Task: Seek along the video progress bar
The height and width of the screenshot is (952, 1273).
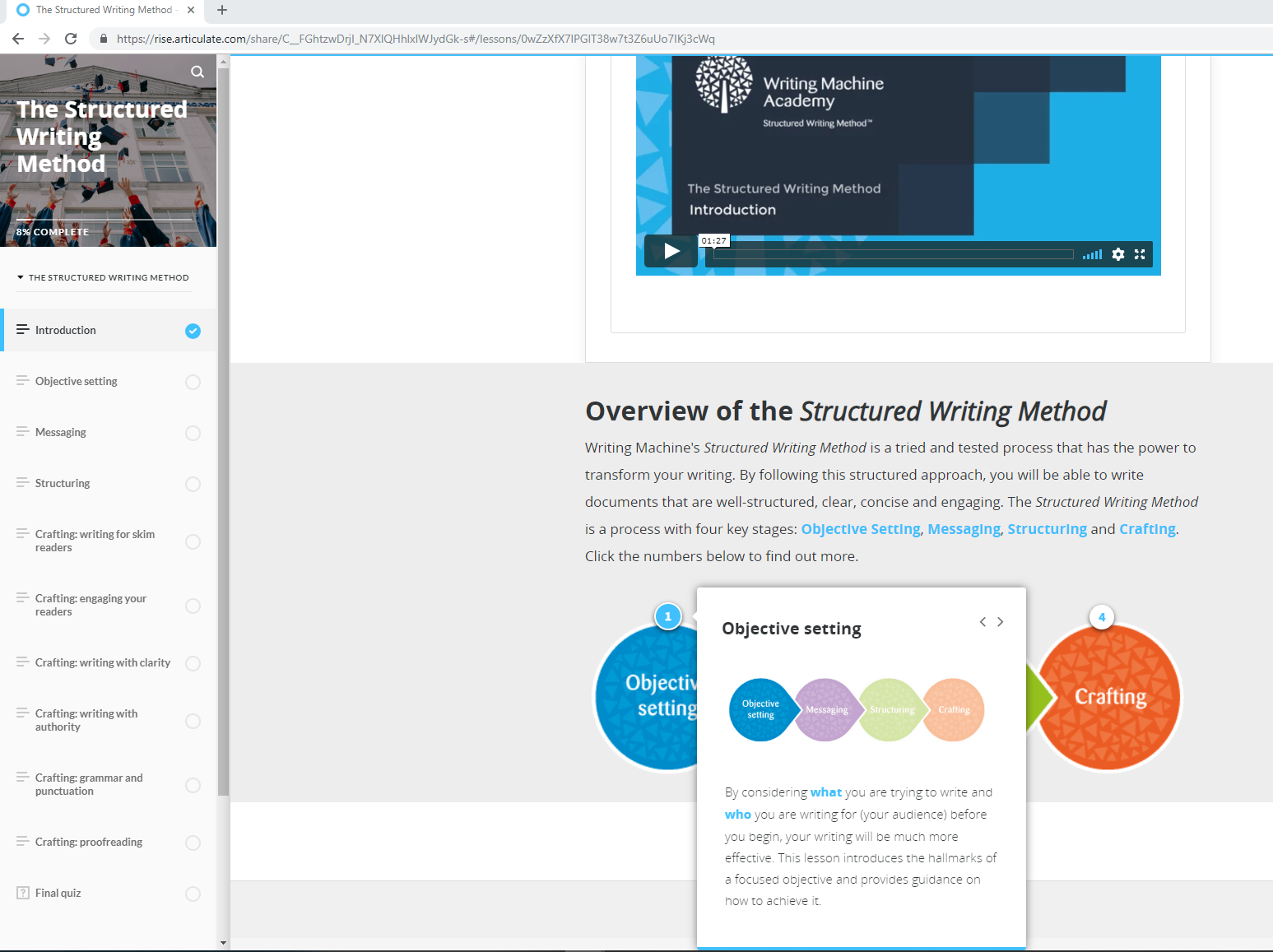Action: click(894, 254)
